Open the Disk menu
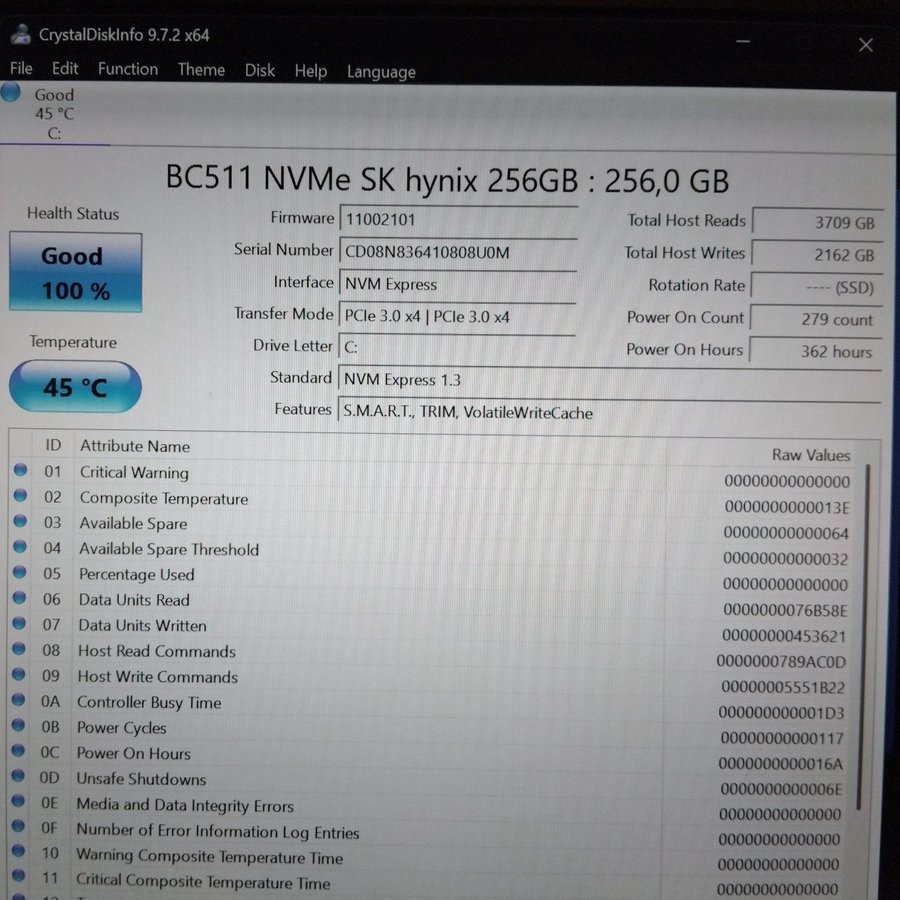 (x=260, y=70)
